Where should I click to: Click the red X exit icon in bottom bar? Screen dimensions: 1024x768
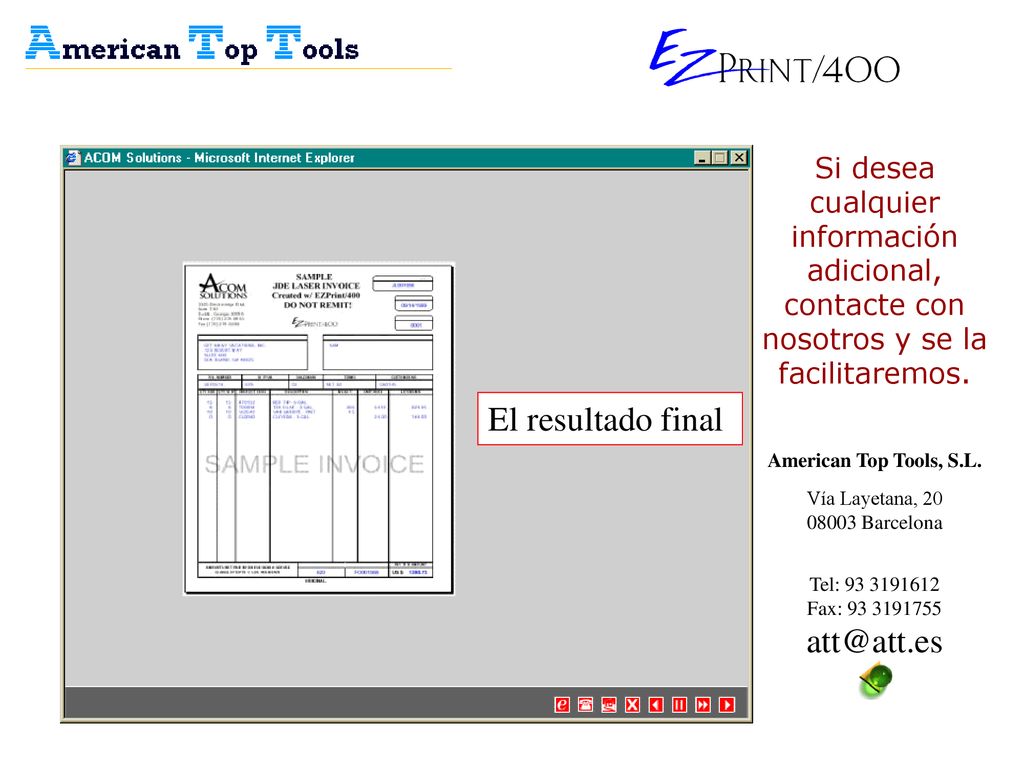tap(632, 705)
